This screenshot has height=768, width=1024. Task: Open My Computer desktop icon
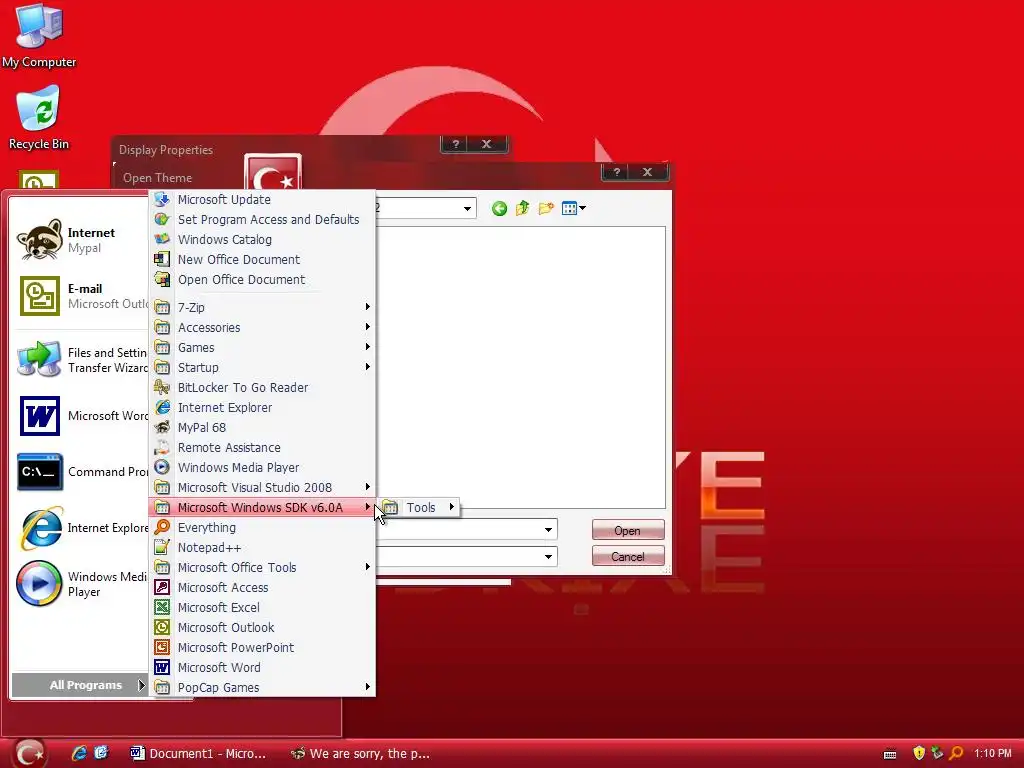pyautogui.click(x=39, y=37)
